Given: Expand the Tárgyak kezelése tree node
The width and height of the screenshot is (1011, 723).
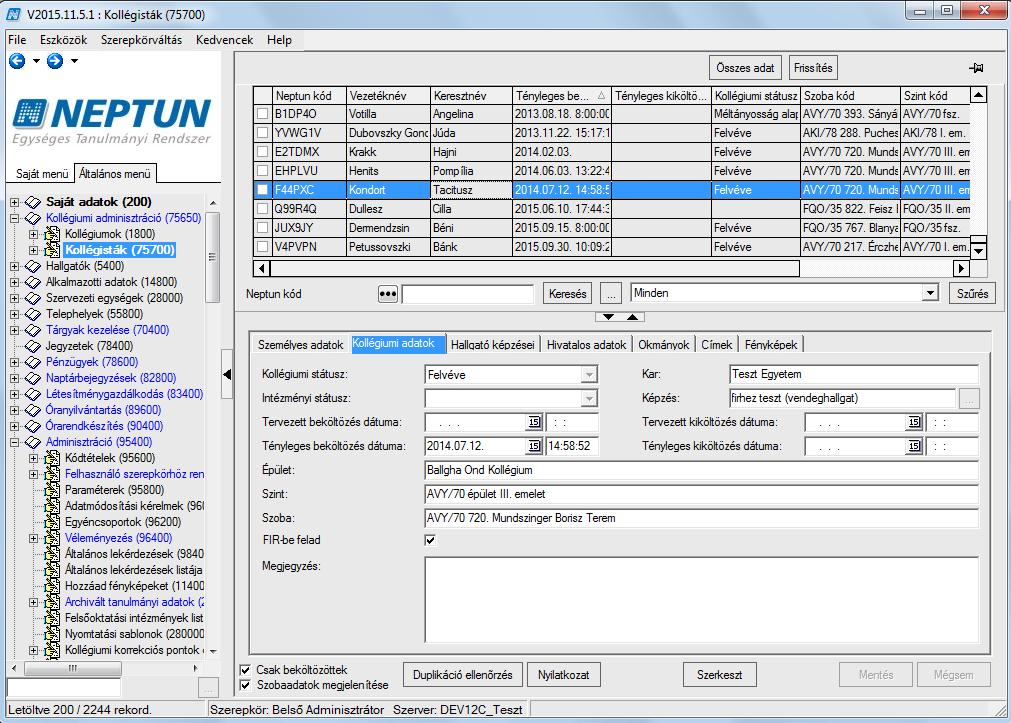Looking at the screenshot, I should point(14,330).
